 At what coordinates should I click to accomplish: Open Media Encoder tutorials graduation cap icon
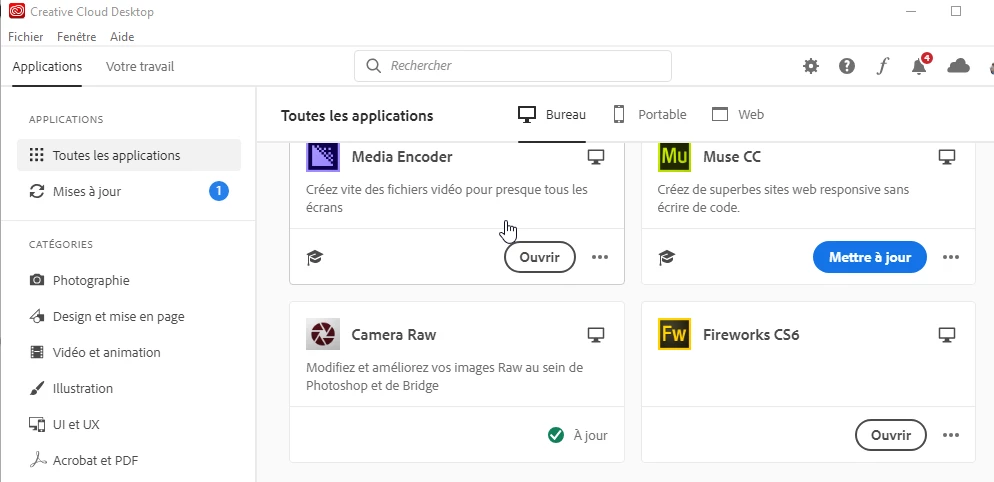tap(314, 257)
